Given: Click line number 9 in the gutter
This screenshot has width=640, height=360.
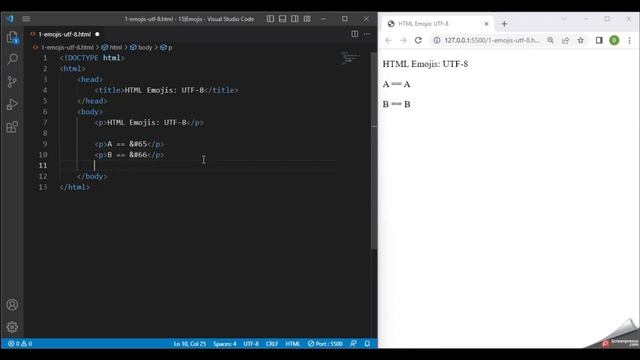Looking at the screenshot, I should [x=45, y=144].
